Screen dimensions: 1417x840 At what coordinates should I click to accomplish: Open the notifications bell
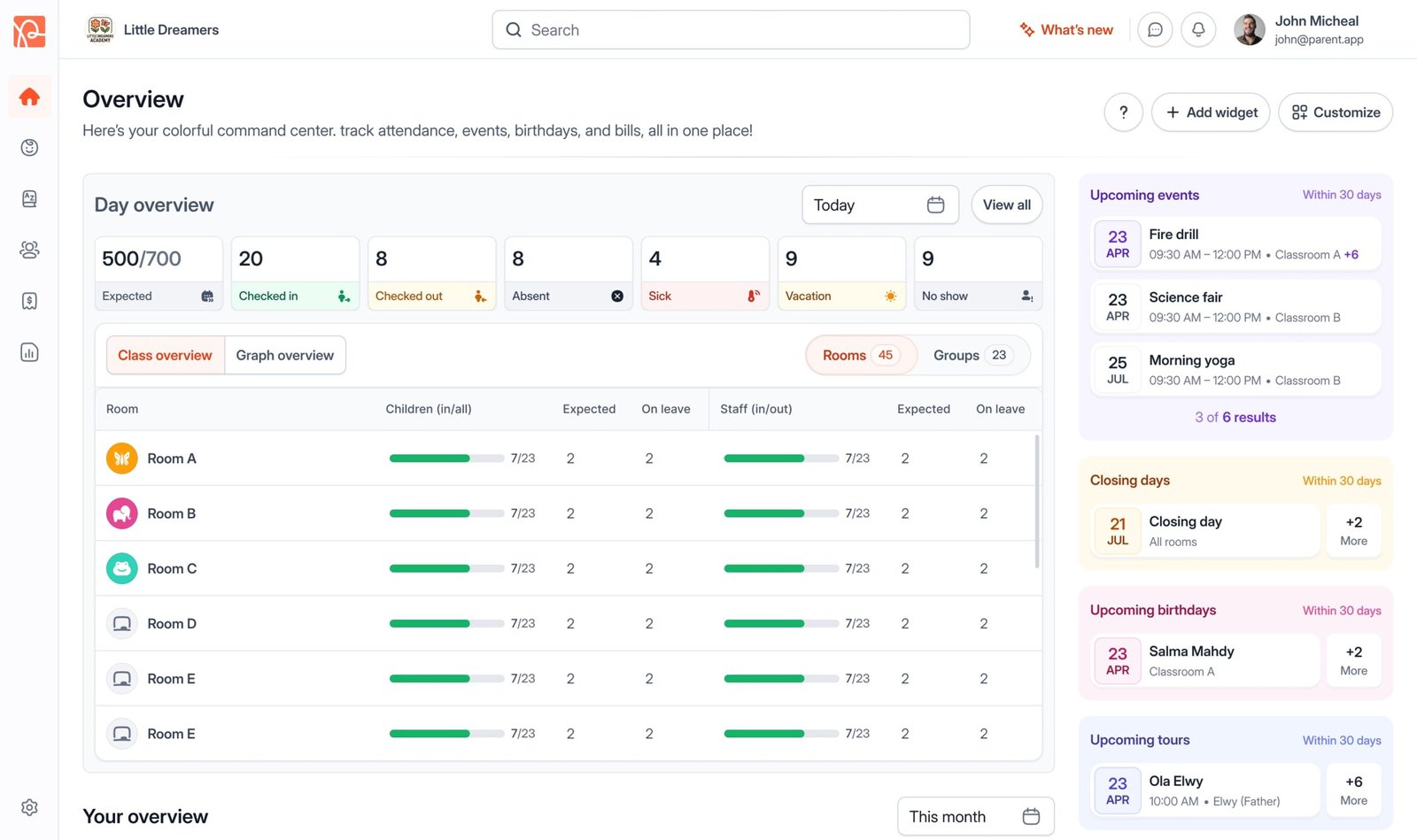(x=1198, y=30)
